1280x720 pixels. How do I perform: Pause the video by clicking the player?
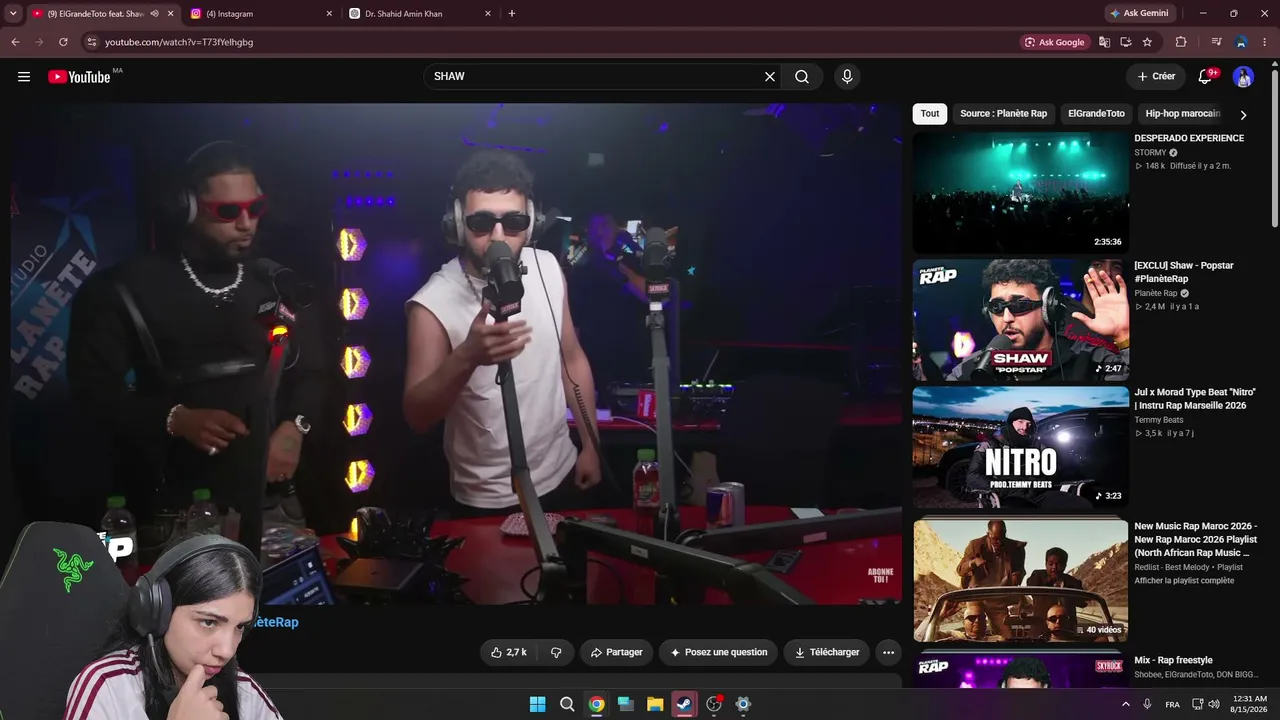pyautogui.click(x=456, y=354)
